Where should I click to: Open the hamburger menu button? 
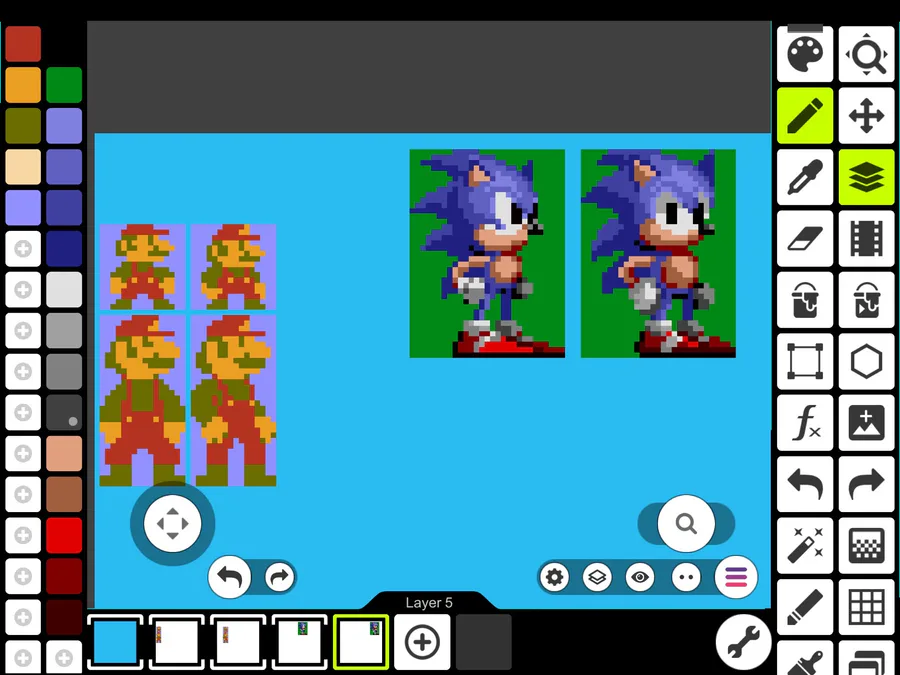[x=736, y=577]
